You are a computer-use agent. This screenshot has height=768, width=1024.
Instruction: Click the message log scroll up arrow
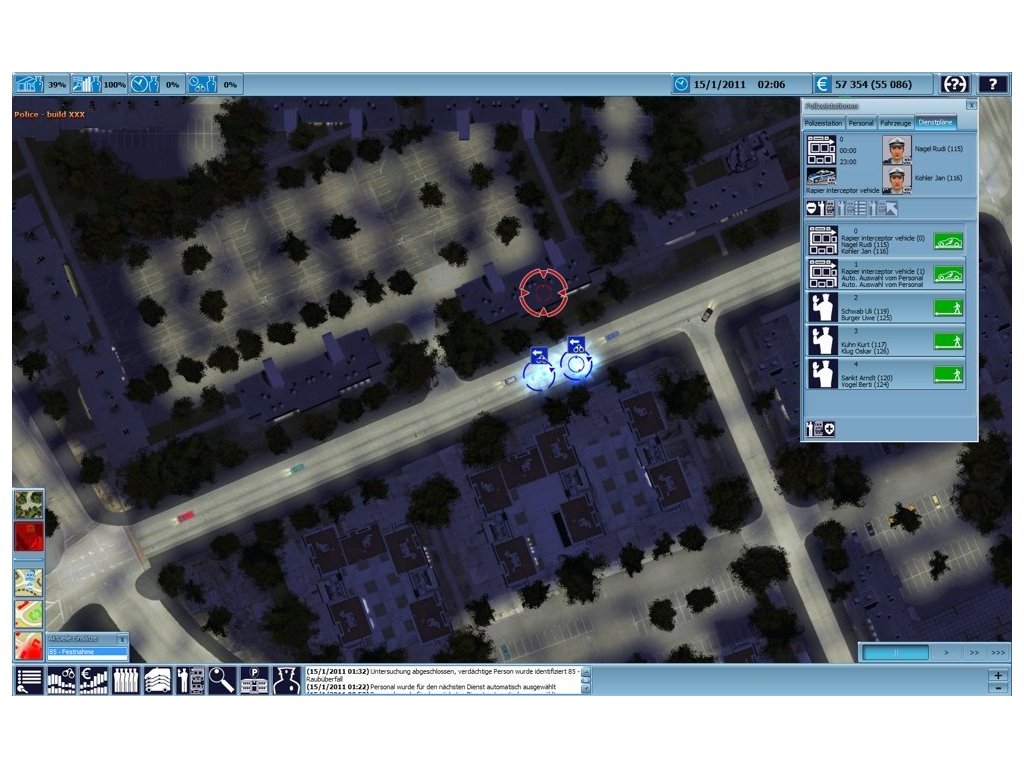(x=586, y=671)
